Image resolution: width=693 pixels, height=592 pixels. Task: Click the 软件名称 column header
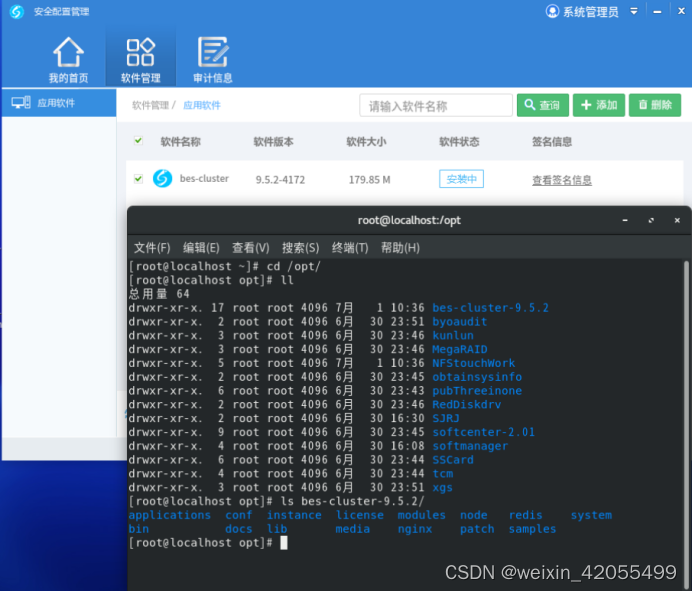click(180, 142)
